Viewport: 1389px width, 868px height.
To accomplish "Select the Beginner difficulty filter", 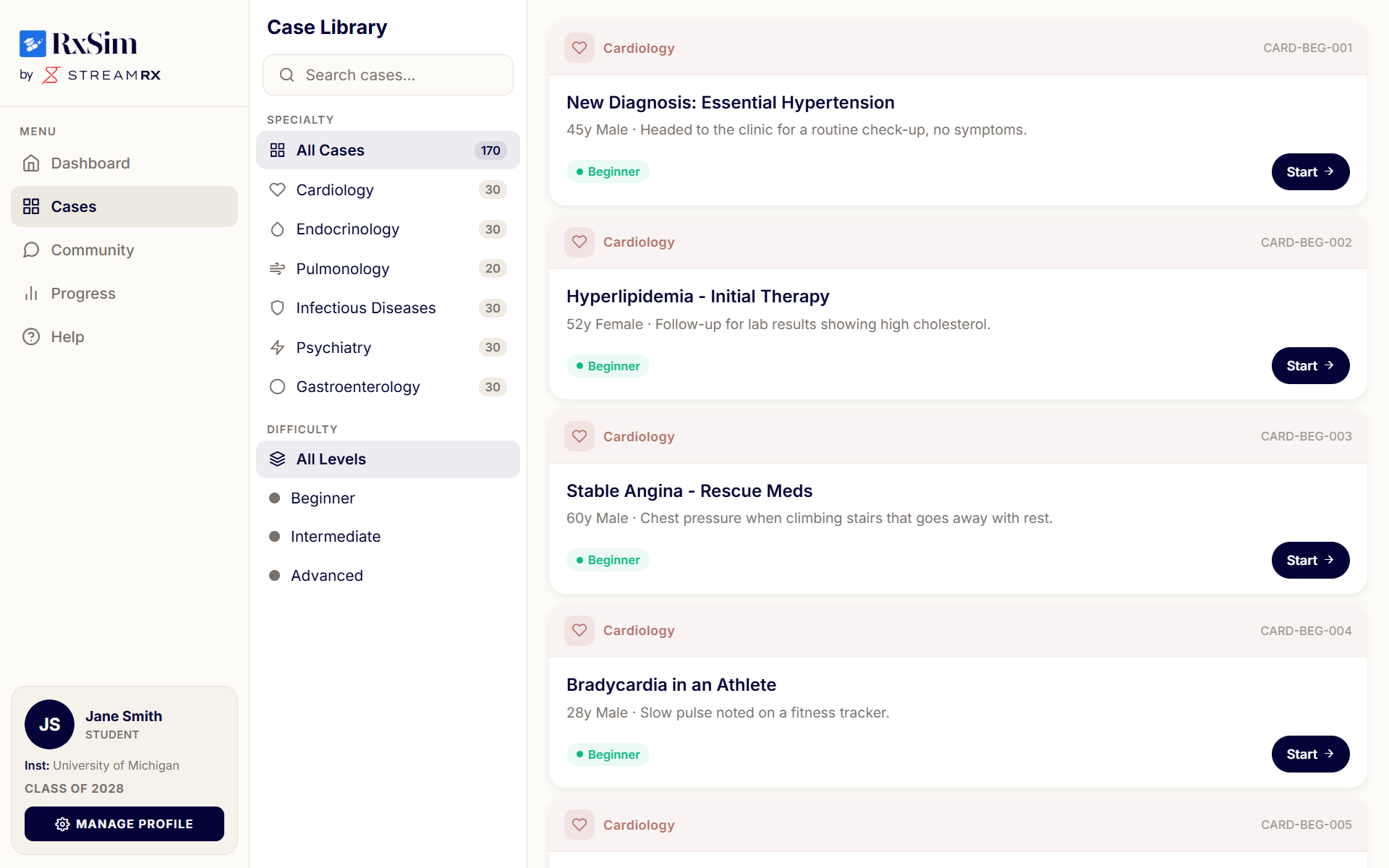I will [x=388, y=498].
